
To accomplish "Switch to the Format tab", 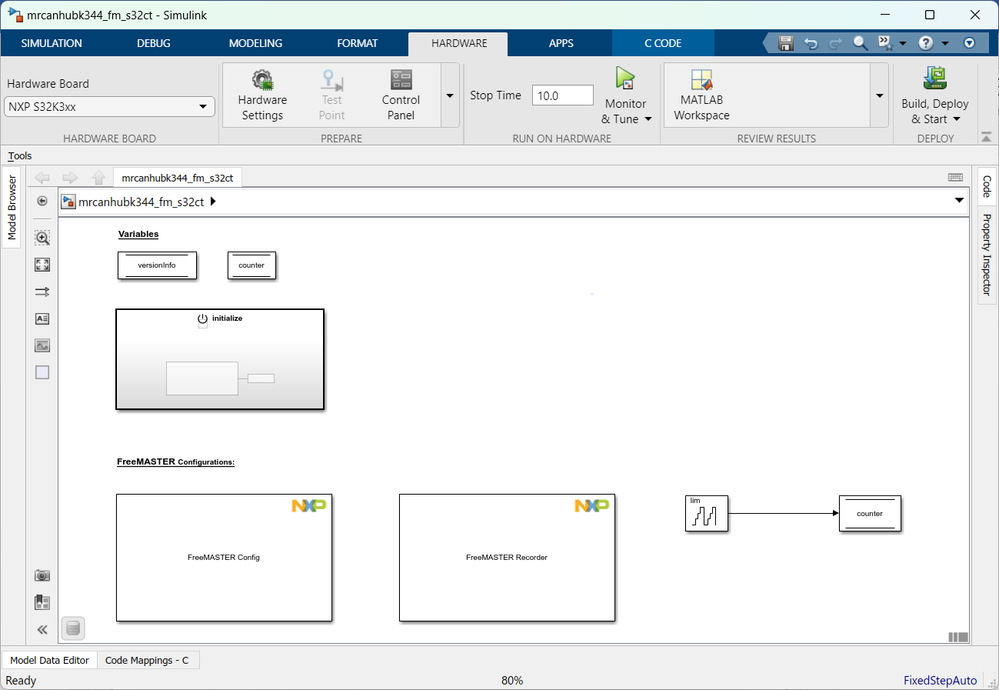I will tap(357, 43).
